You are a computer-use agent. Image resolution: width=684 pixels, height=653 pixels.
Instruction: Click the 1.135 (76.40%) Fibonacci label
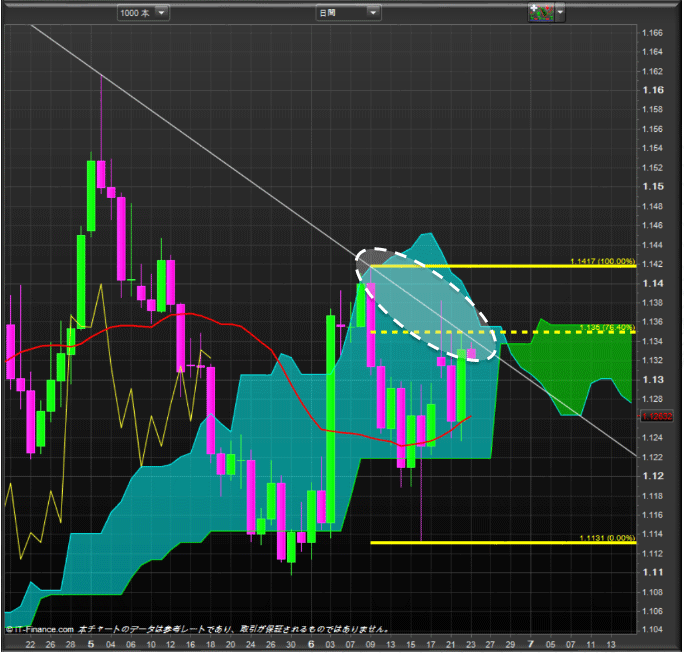point(607,327)
